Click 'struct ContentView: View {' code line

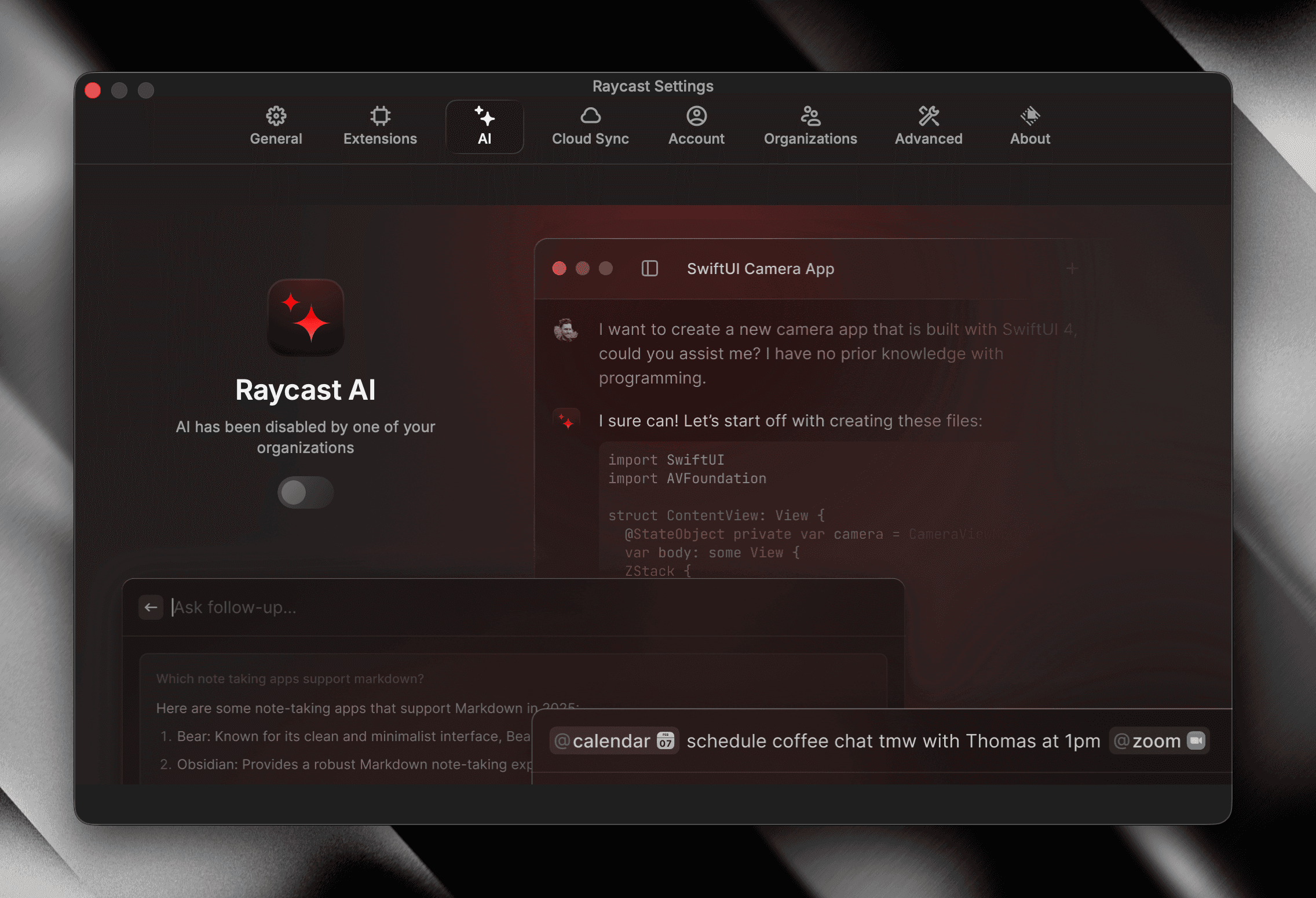[x=717, y=516]
